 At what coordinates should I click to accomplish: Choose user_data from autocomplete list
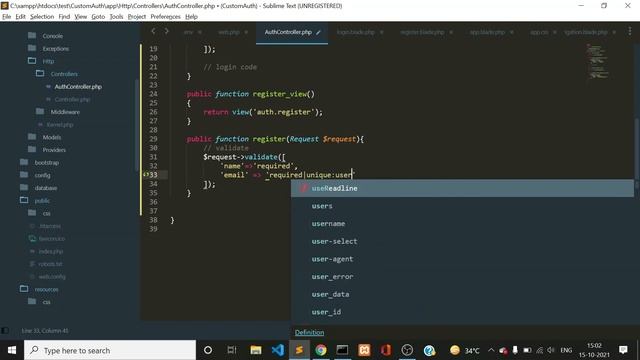tap(462, 294)
